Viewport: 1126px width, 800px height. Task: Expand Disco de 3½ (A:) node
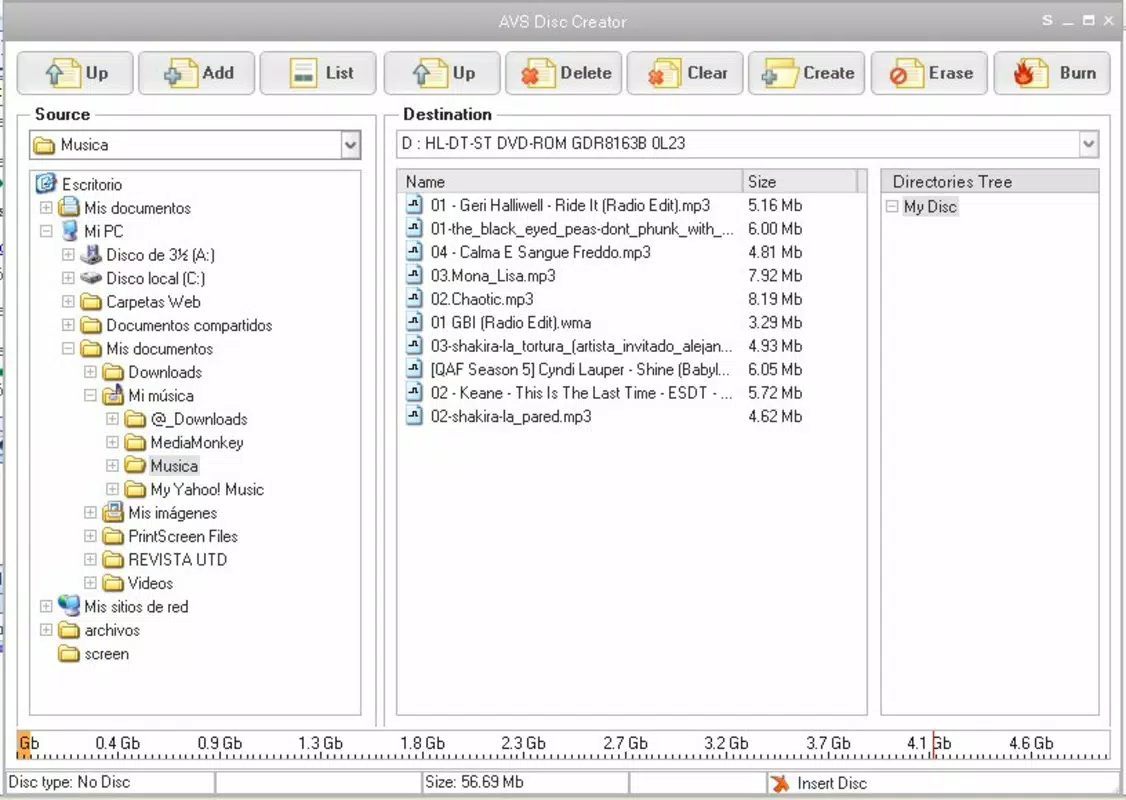(x=68, y=254)
